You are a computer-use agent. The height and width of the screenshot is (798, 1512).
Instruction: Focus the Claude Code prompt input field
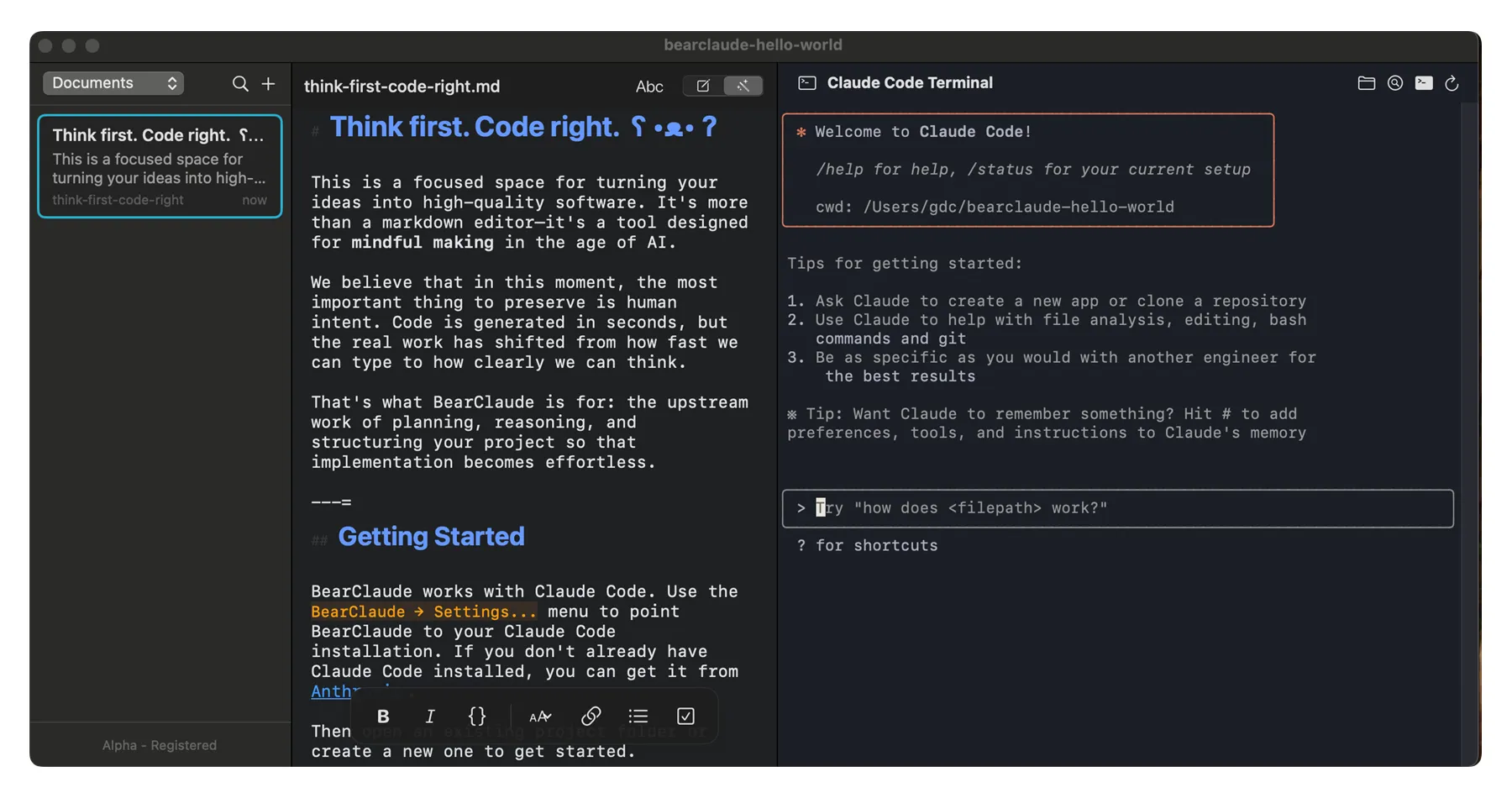(1117, 508)
